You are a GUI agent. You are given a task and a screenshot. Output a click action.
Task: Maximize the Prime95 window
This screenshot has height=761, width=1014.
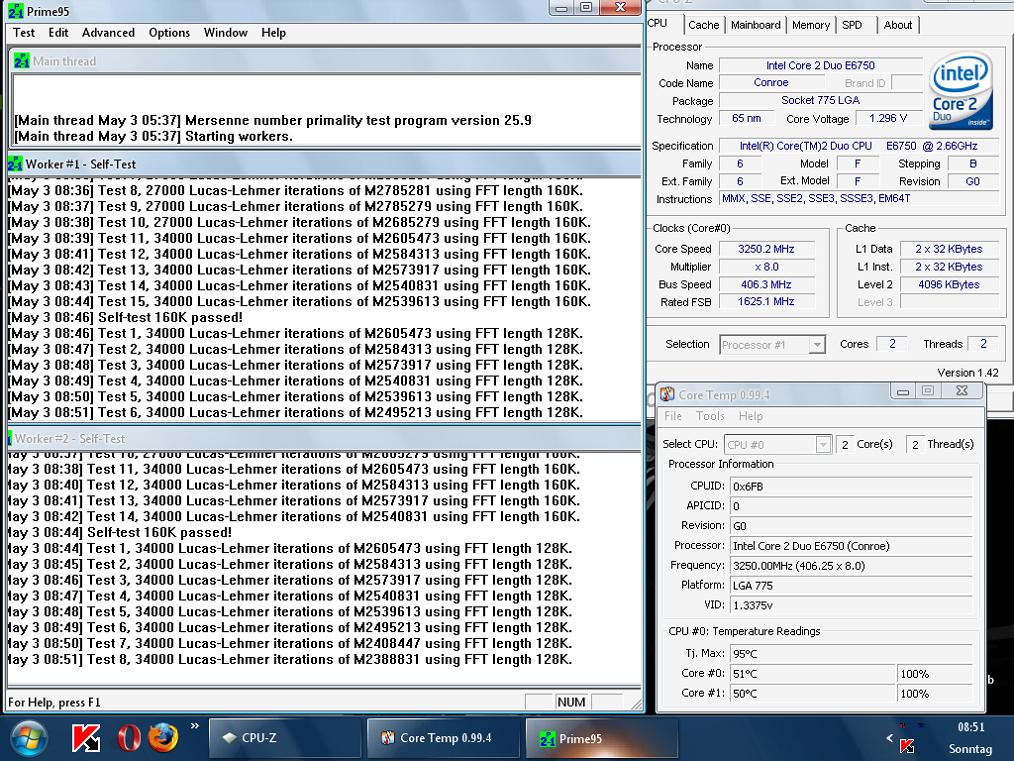point(586,7)
